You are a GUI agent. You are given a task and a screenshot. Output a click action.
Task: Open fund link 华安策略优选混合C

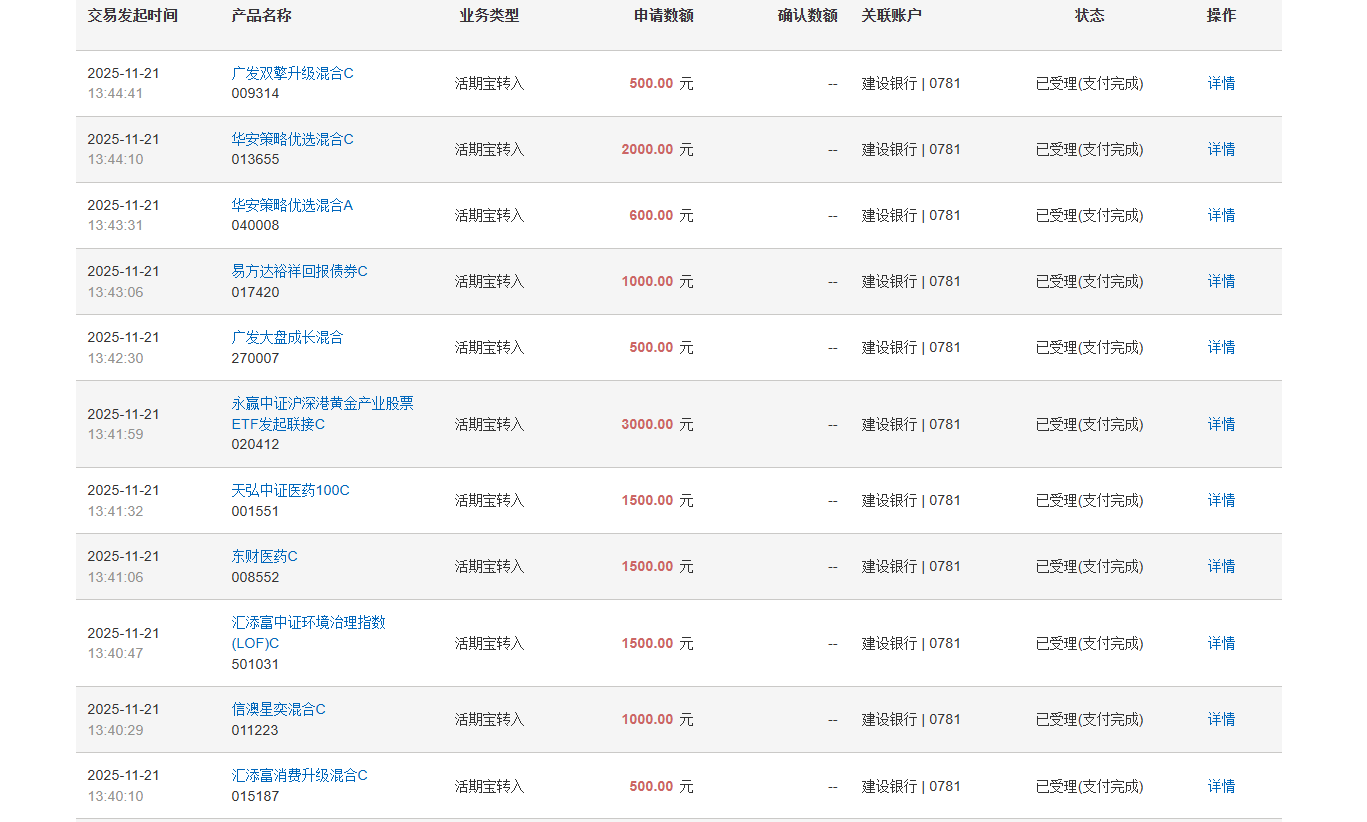click(x=292, y=139)
